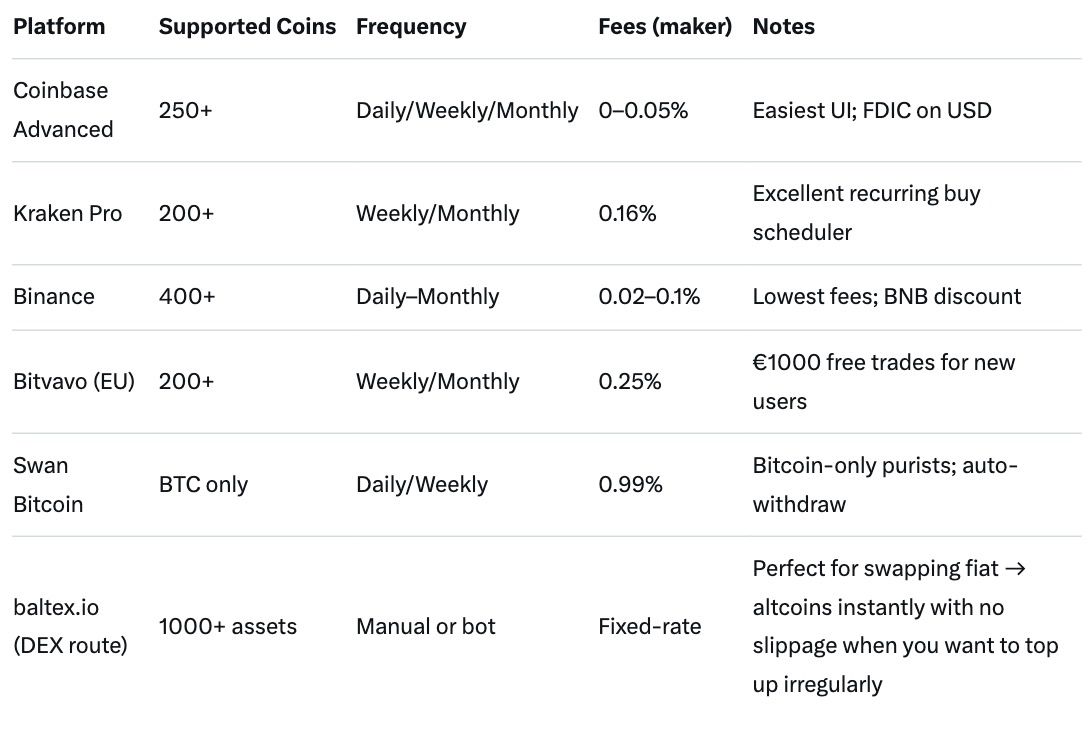Open the baltex.io (DEX route) entry

[x=70, y=627]
